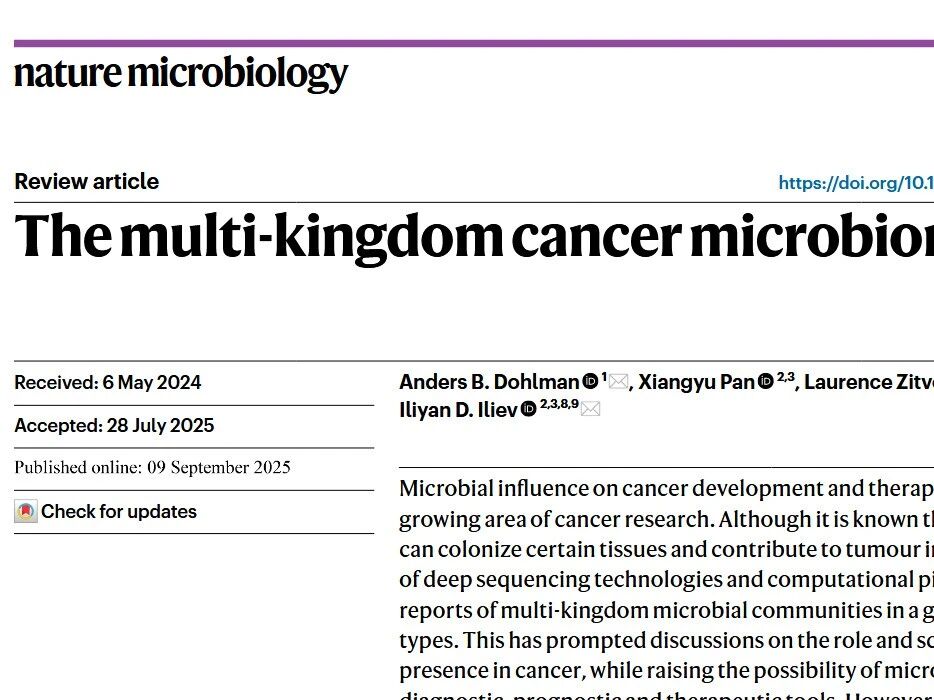Screen dimensions: 934x700
Task: Click affiliation superscript 1 after Dohlman
Action: tap(604, 376)
